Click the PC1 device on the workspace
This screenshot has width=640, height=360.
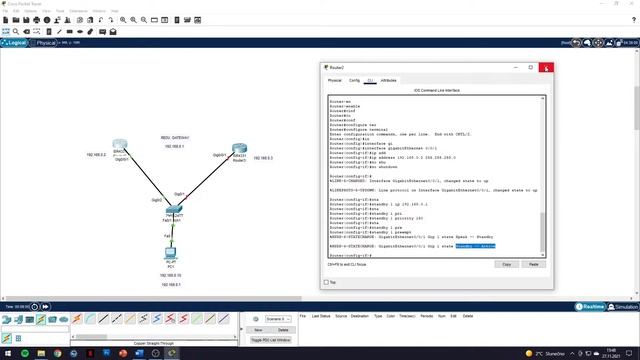(x=171, y=253)
